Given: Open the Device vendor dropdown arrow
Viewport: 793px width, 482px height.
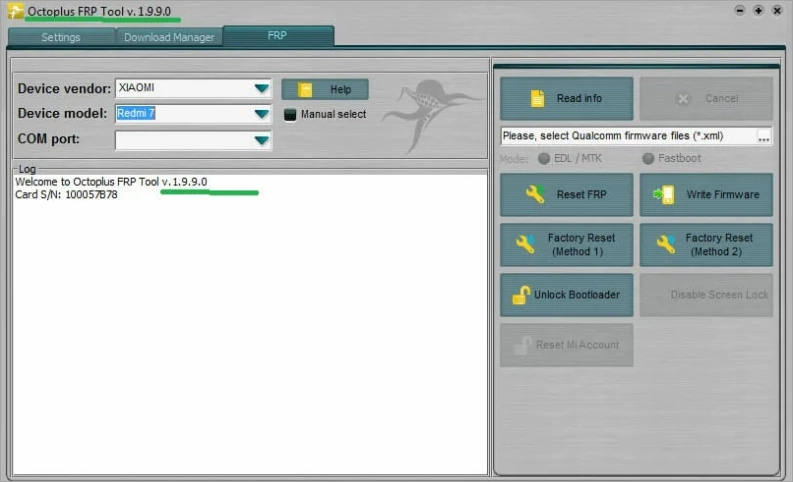Looking at the screenshot, I should (261, 89).
